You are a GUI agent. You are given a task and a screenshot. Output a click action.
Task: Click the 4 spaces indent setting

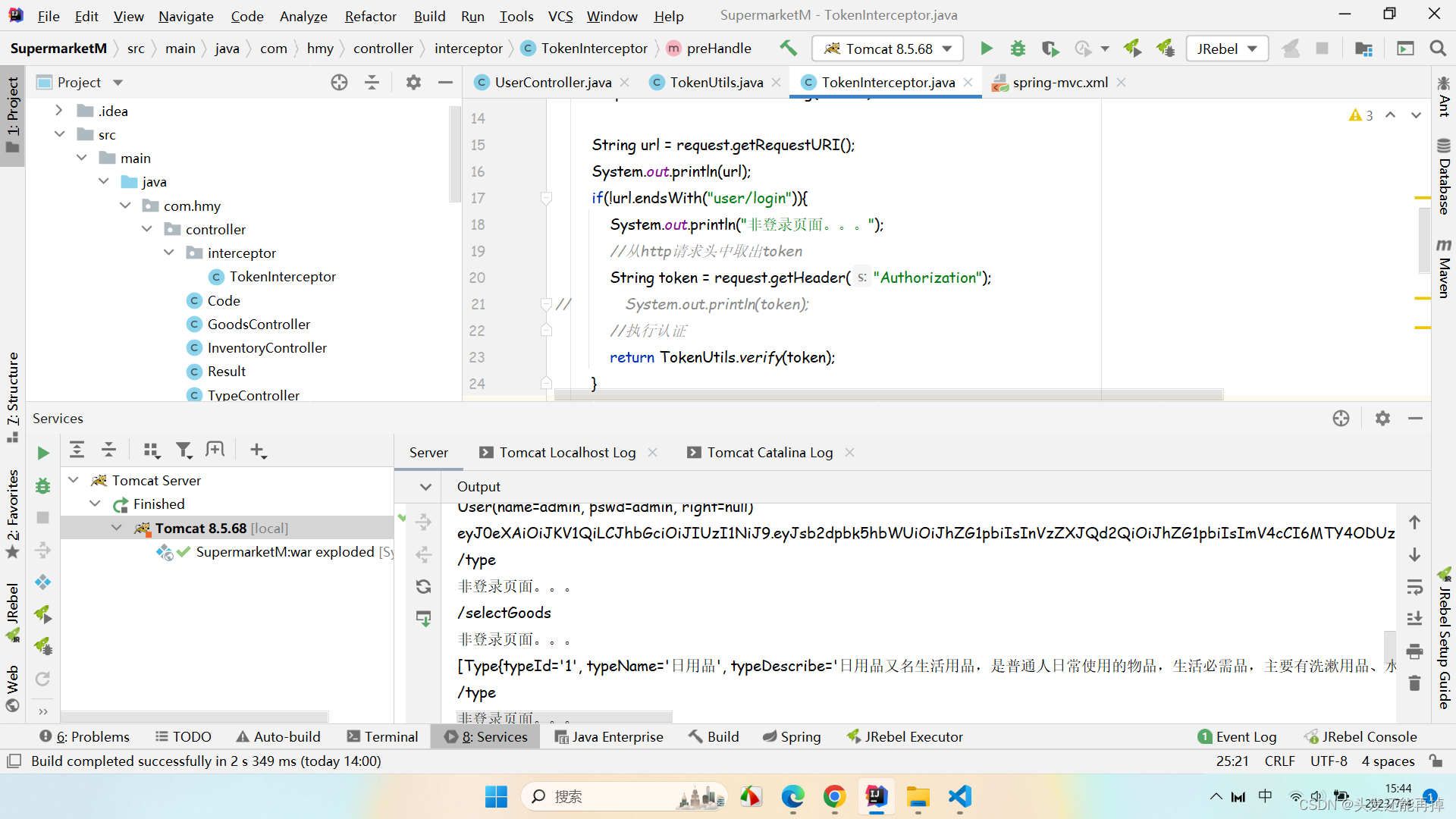pyautogui.click(x=1388, y=761)
